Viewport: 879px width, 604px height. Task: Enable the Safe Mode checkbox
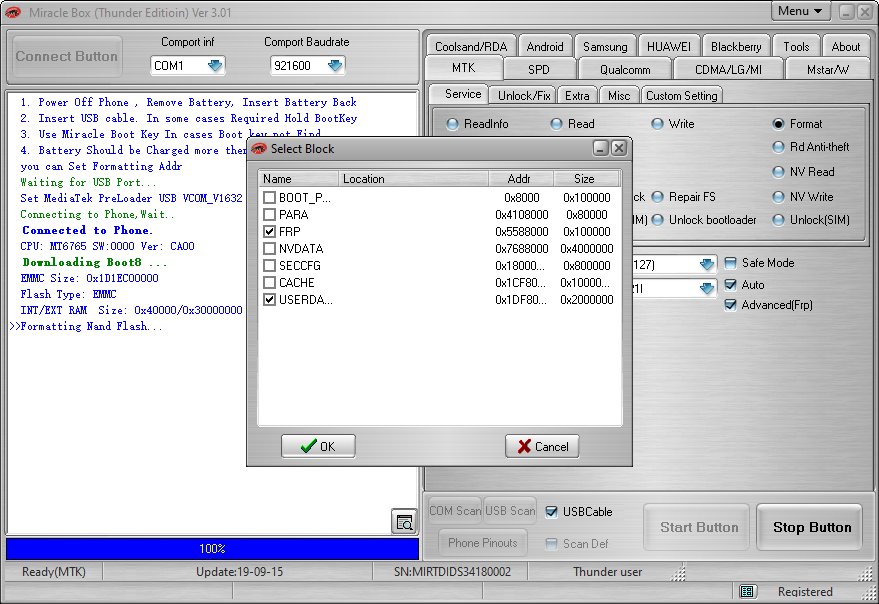(x=730, y=263)
